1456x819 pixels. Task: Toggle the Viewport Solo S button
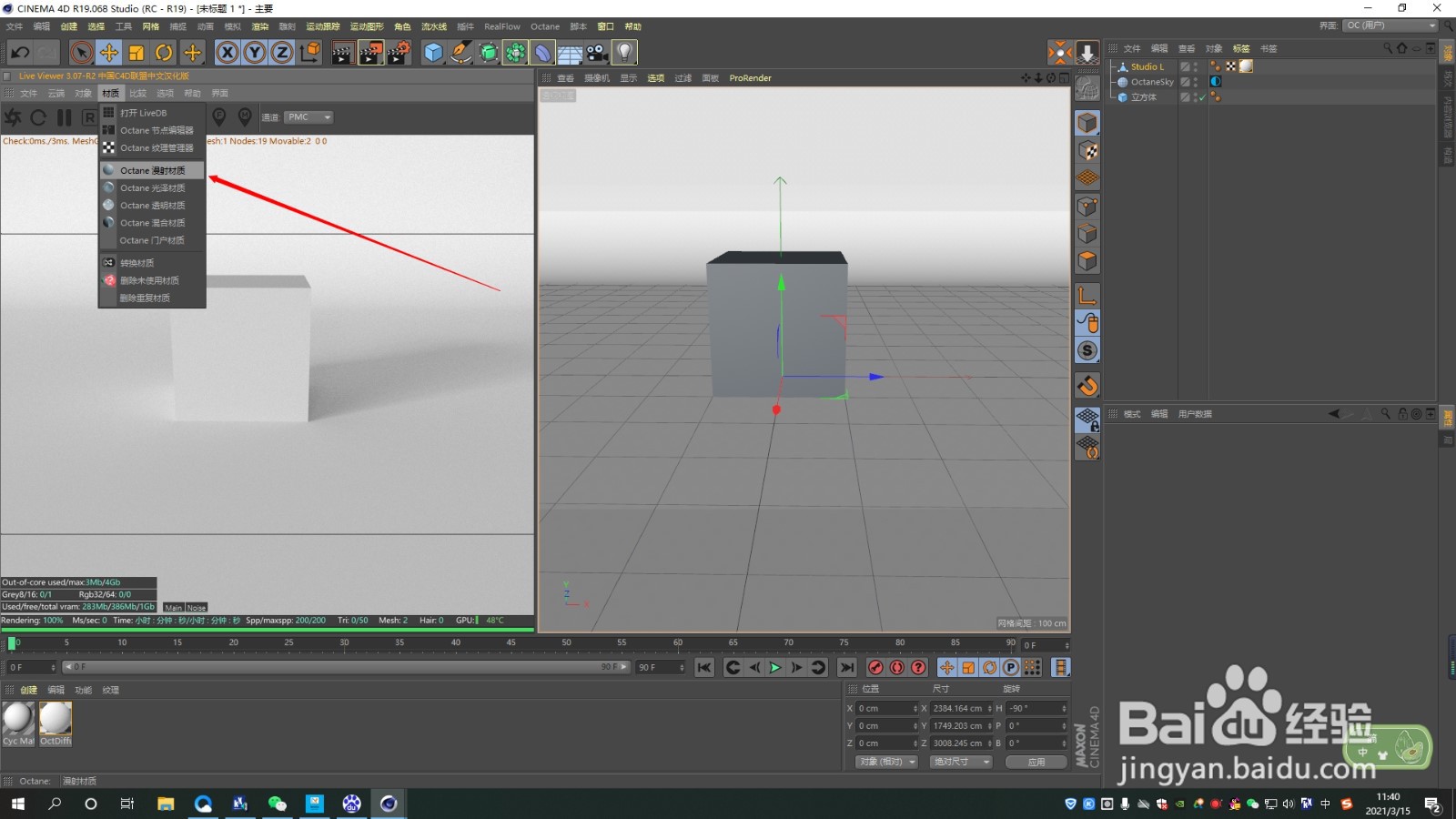pyautogui.click(x=1087, y=350)
